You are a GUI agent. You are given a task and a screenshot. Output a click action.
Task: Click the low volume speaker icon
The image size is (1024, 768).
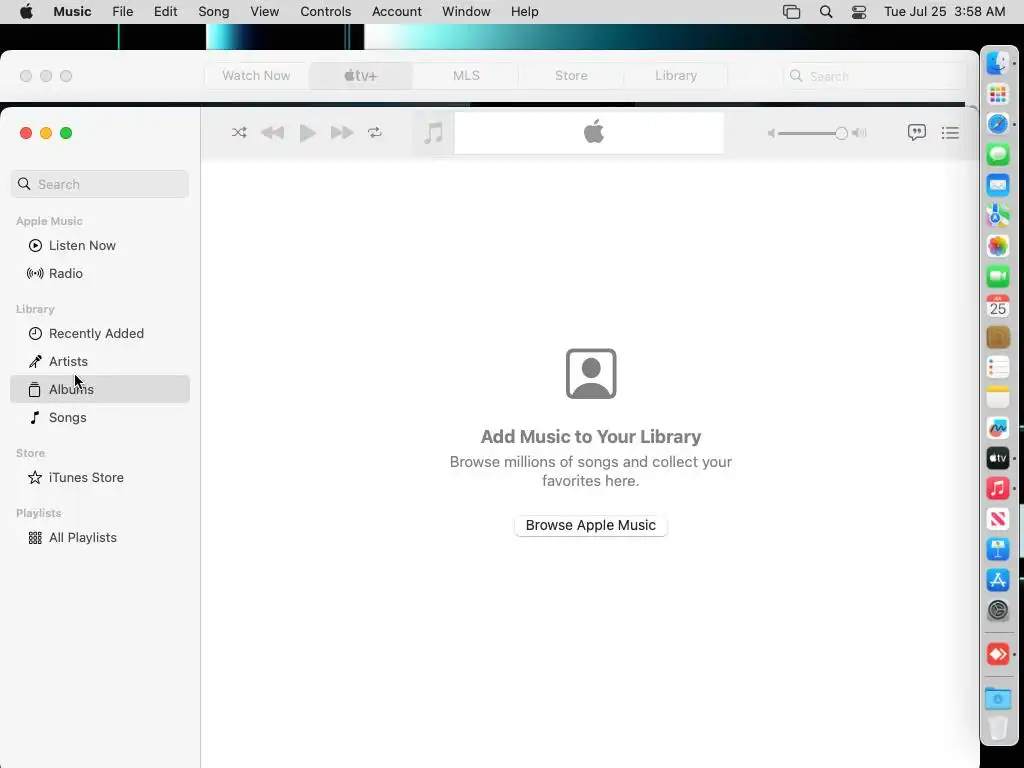pos(771,133)
